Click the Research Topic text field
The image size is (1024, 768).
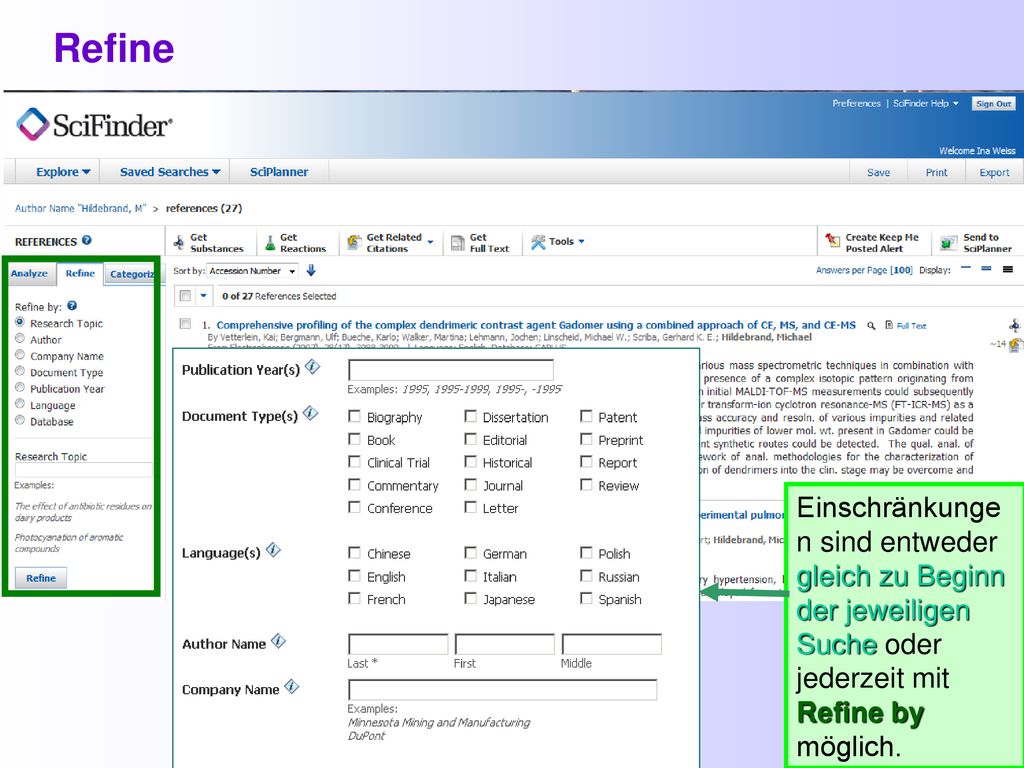click(x=84, y=470)
